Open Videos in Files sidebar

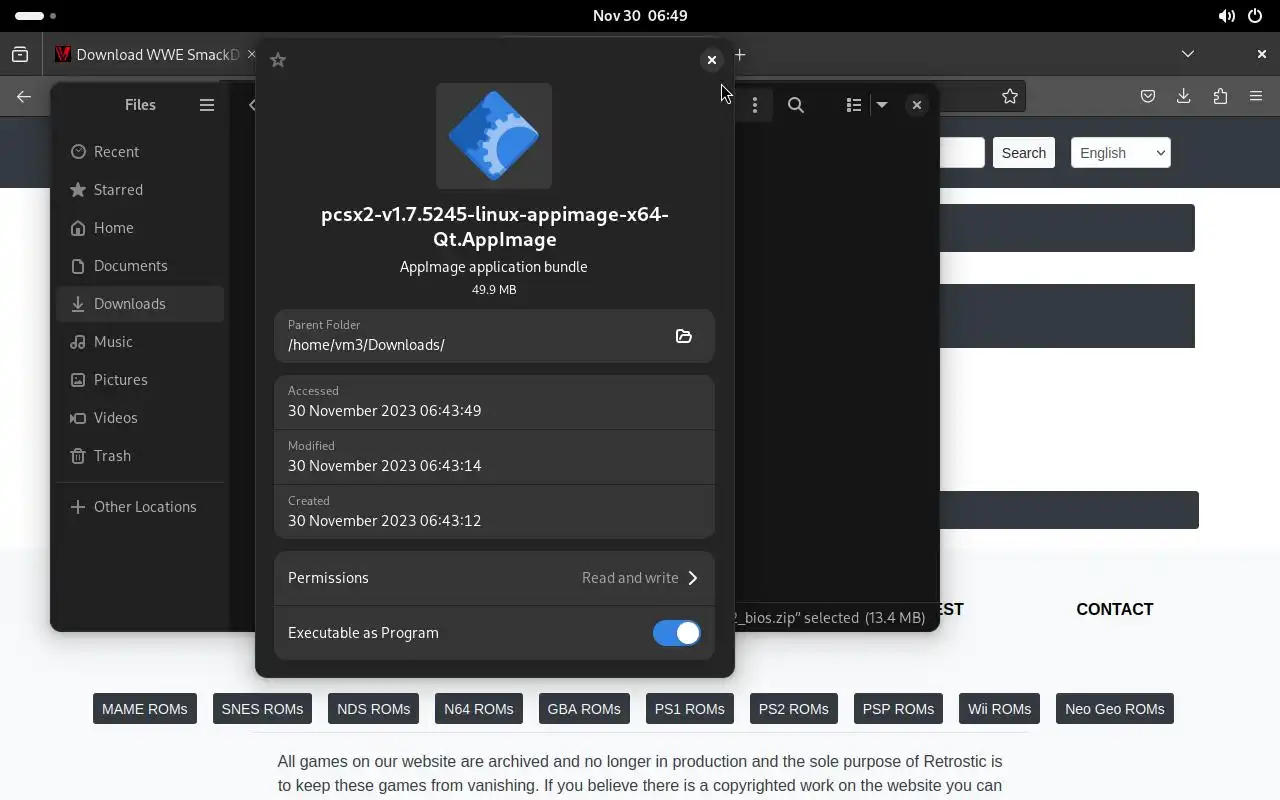(140, 418)
